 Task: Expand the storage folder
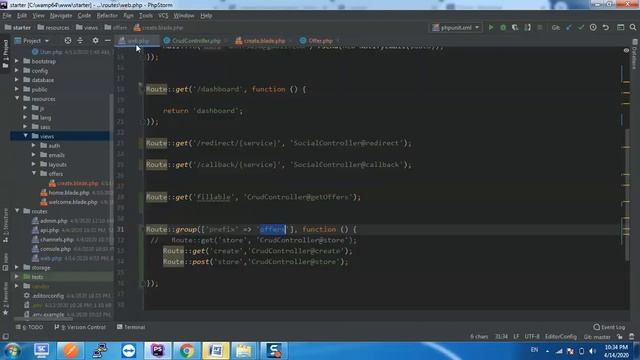(x=17, y=267)
